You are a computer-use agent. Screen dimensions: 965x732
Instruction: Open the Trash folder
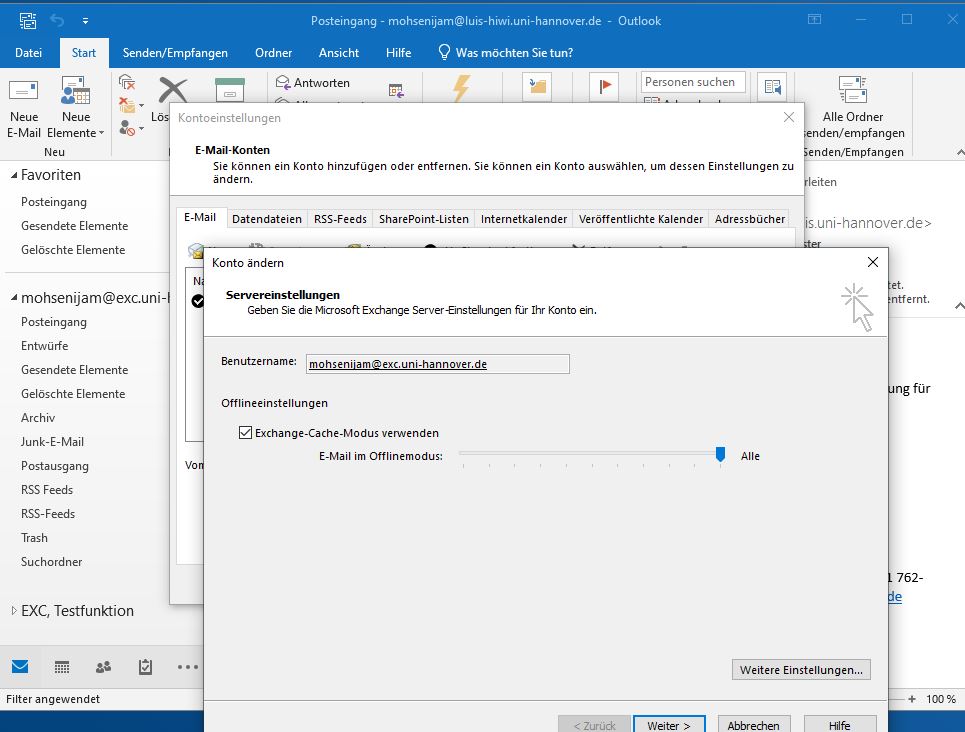(x=34, y=538)
